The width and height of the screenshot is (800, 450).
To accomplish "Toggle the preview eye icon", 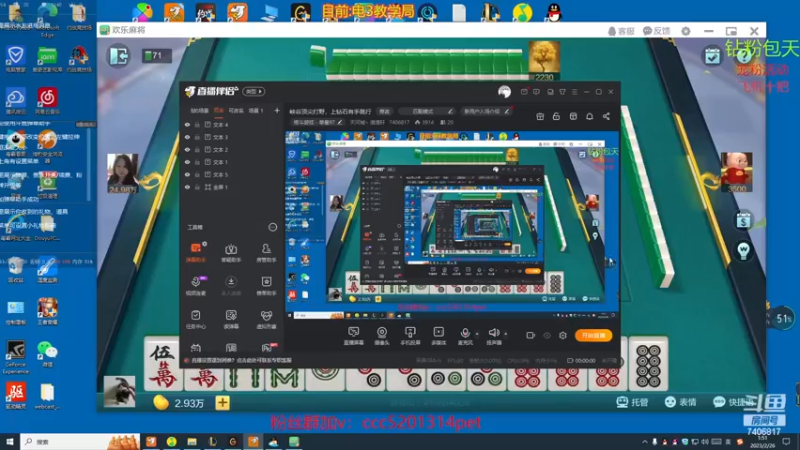I will click(547, 335).
